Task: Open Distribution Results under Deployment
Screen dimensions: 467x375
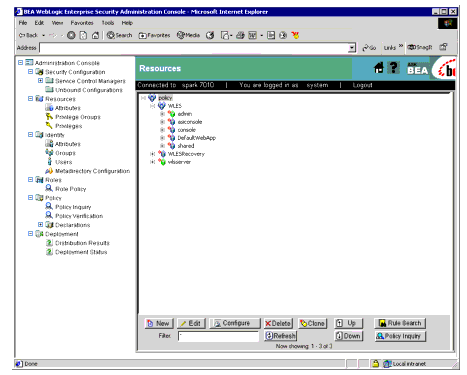Action: point(82,243)
